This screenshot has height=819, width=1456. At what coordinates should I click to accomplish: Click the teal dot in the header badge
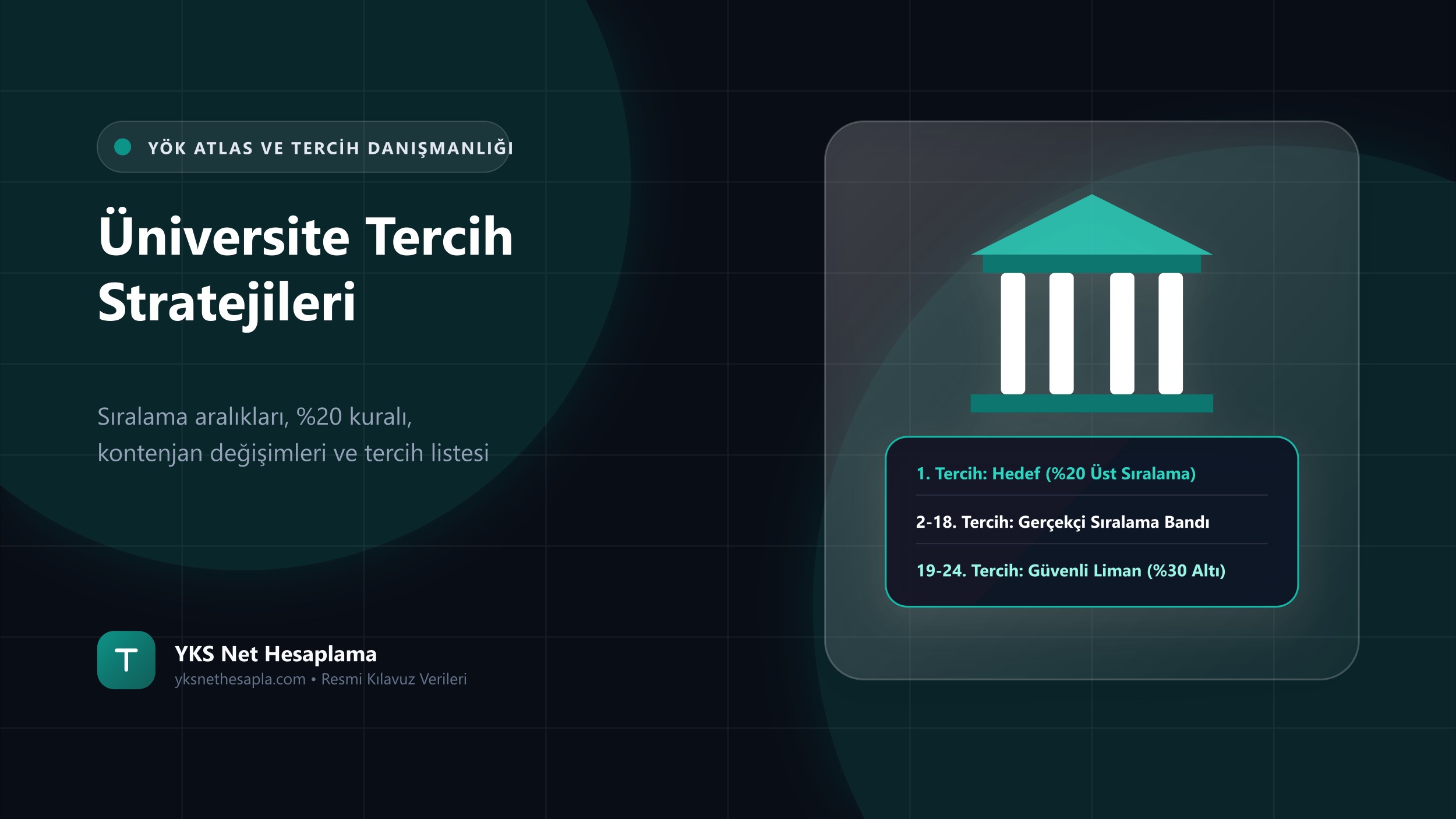click(x=122, y=147)
